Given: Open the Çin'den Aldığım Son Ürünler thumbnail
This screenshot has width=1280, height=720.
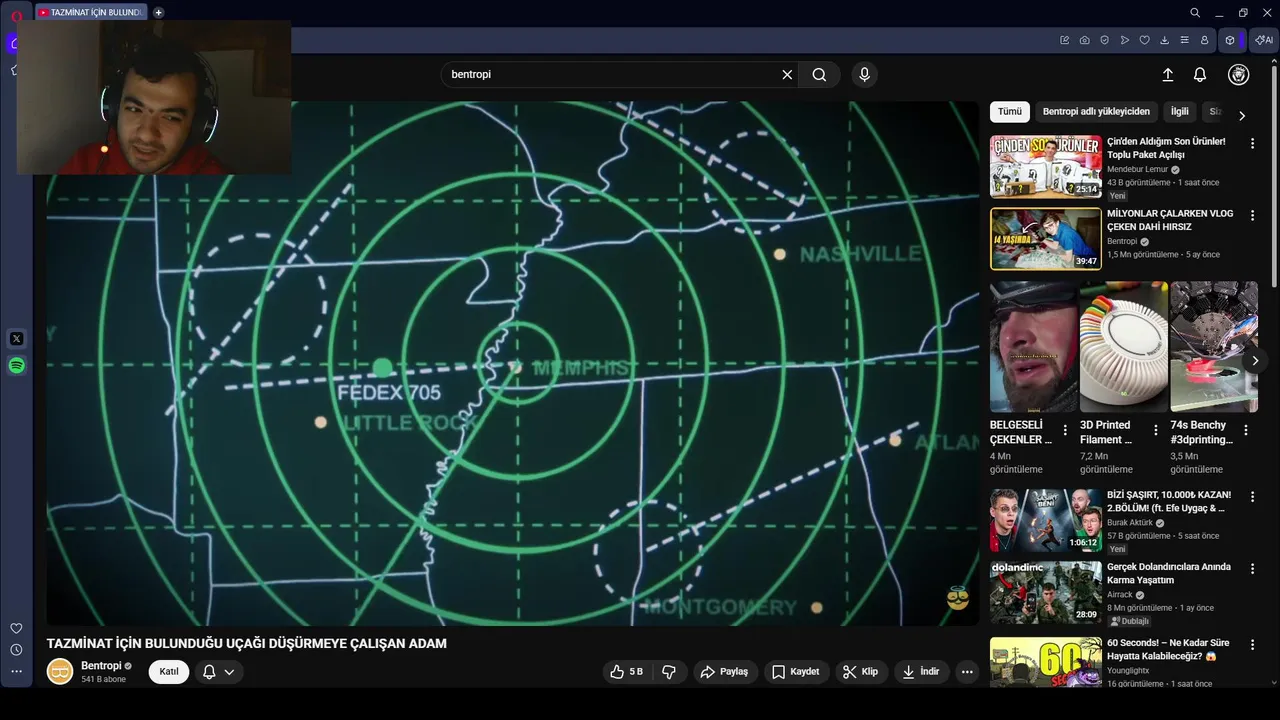Looking at the screenshot, I should (x=1046, y=166).
